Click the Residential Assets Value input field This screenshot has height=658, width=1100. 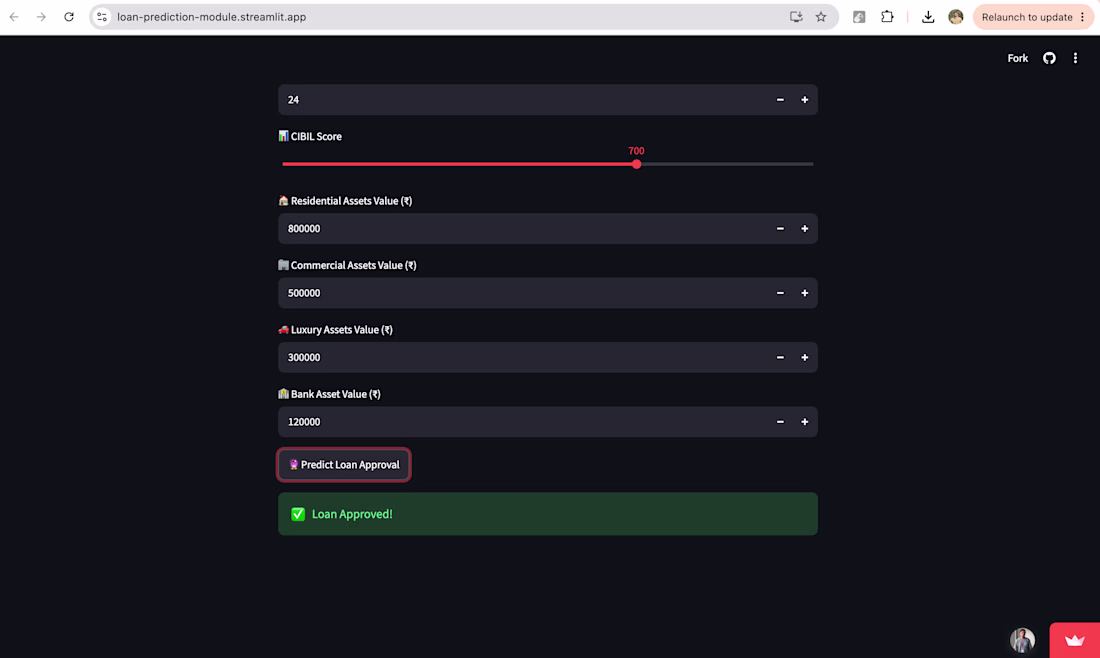(523, 229)
